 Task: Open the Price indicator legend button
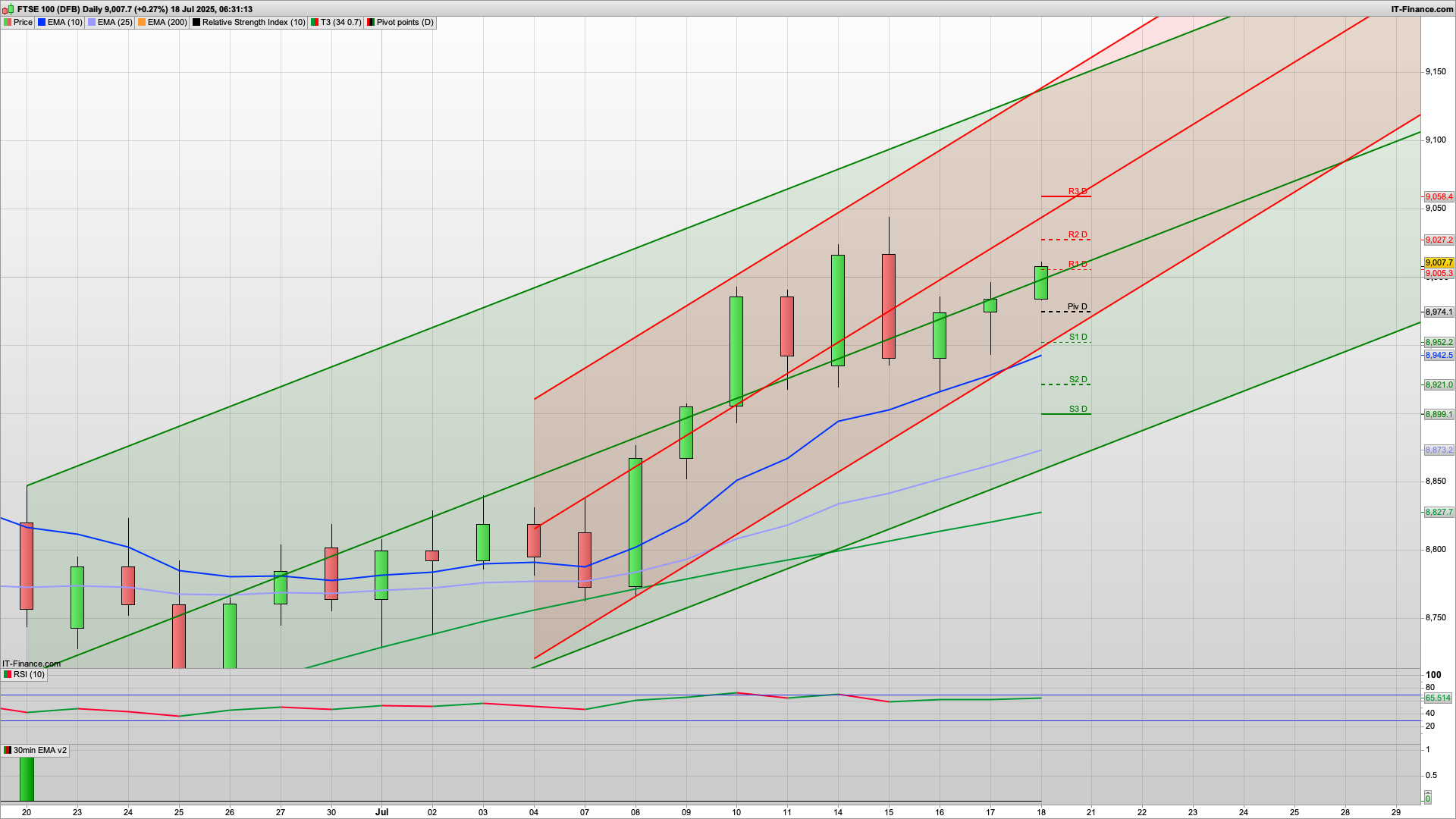[18, 22]
